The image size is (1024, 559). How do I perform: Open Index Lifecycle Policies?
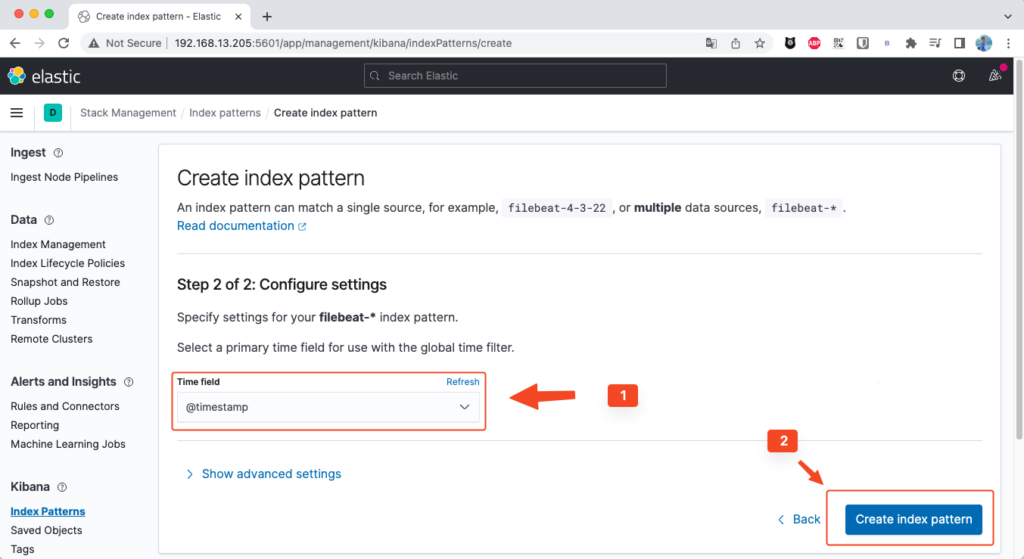click(x=67, y=263)
